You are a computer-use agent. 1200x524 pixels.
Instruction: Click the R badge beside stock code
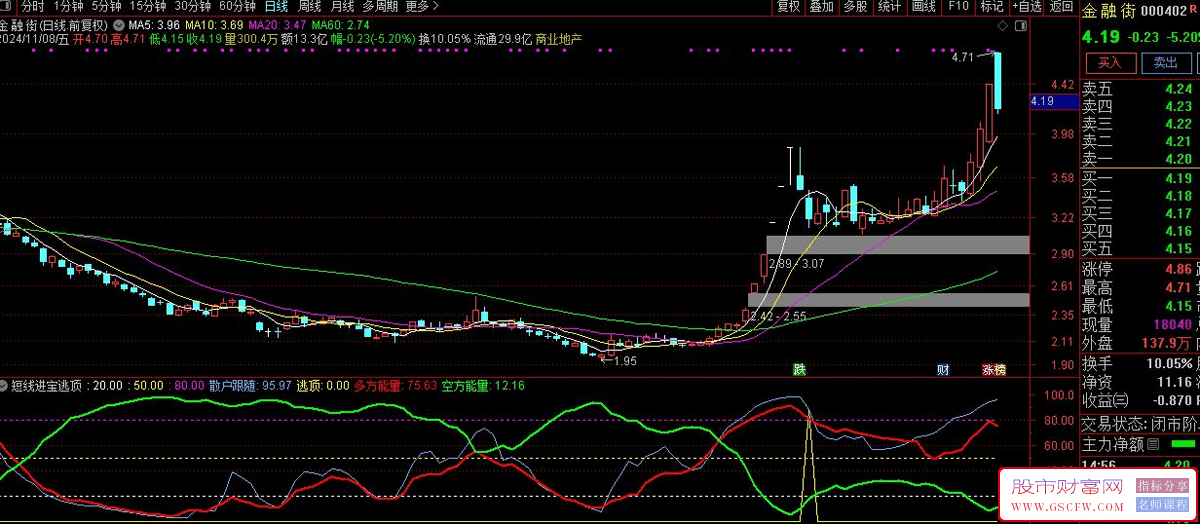(1193, 11)
